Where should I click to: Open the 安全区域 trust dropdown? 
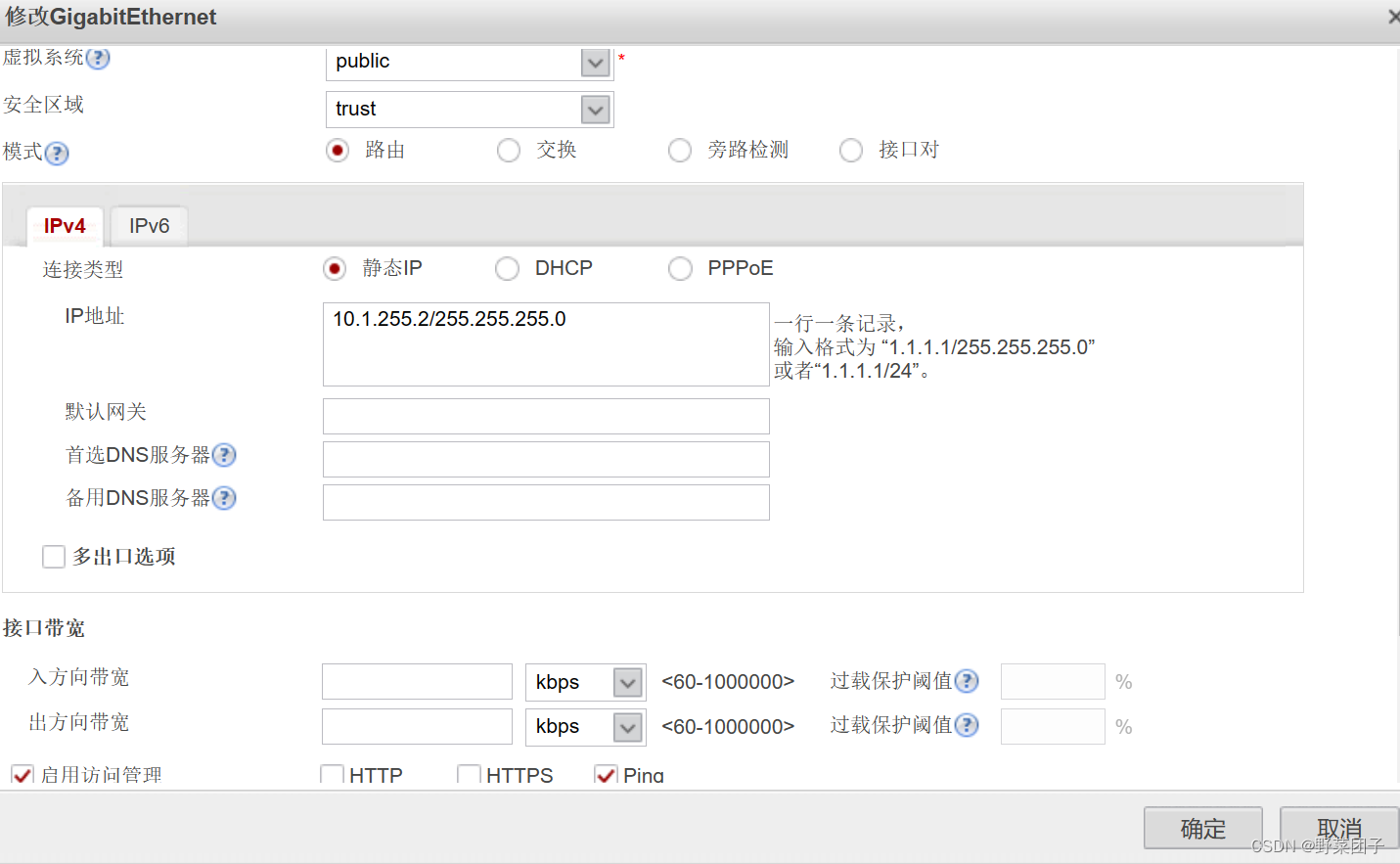(x=595, y=110)
